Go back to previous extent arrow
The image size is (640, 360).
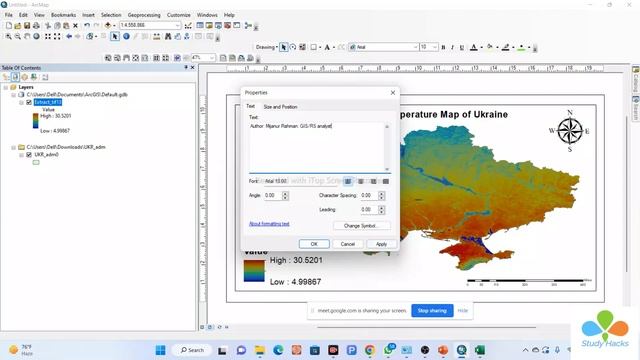tap(69, 36)
